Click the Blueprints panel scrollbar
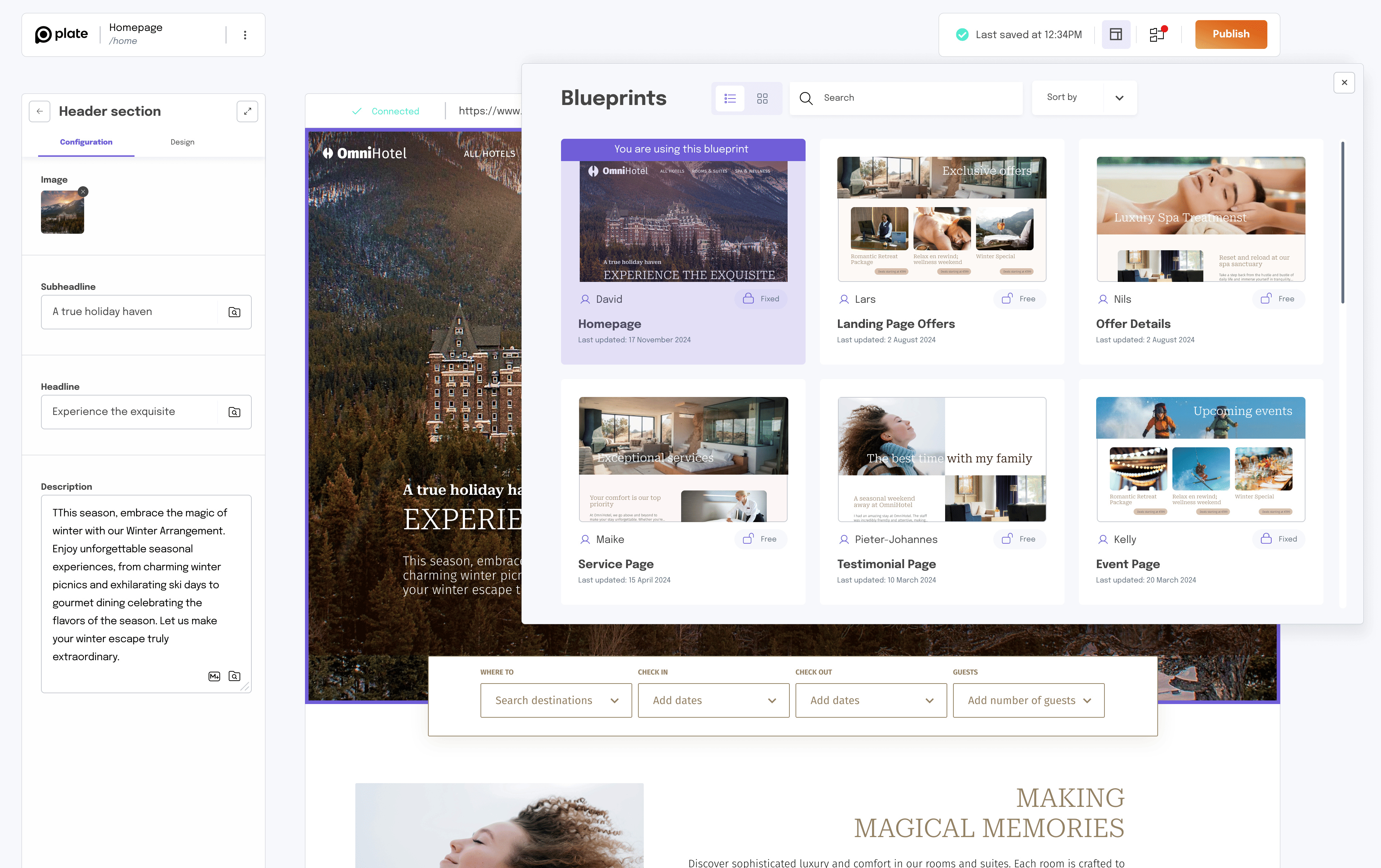Viewport: 1381px width, 868px height. point(1342,224)
